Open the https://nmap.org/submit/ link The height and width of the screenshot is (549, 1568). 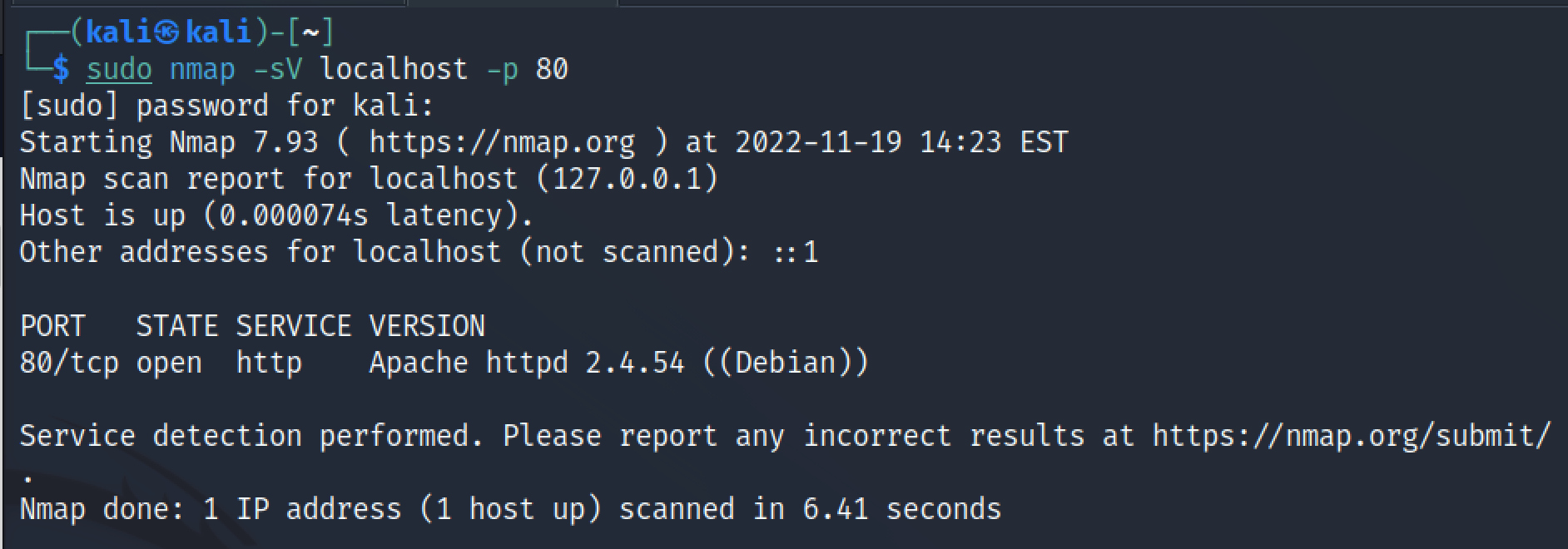click(1352, 435)
